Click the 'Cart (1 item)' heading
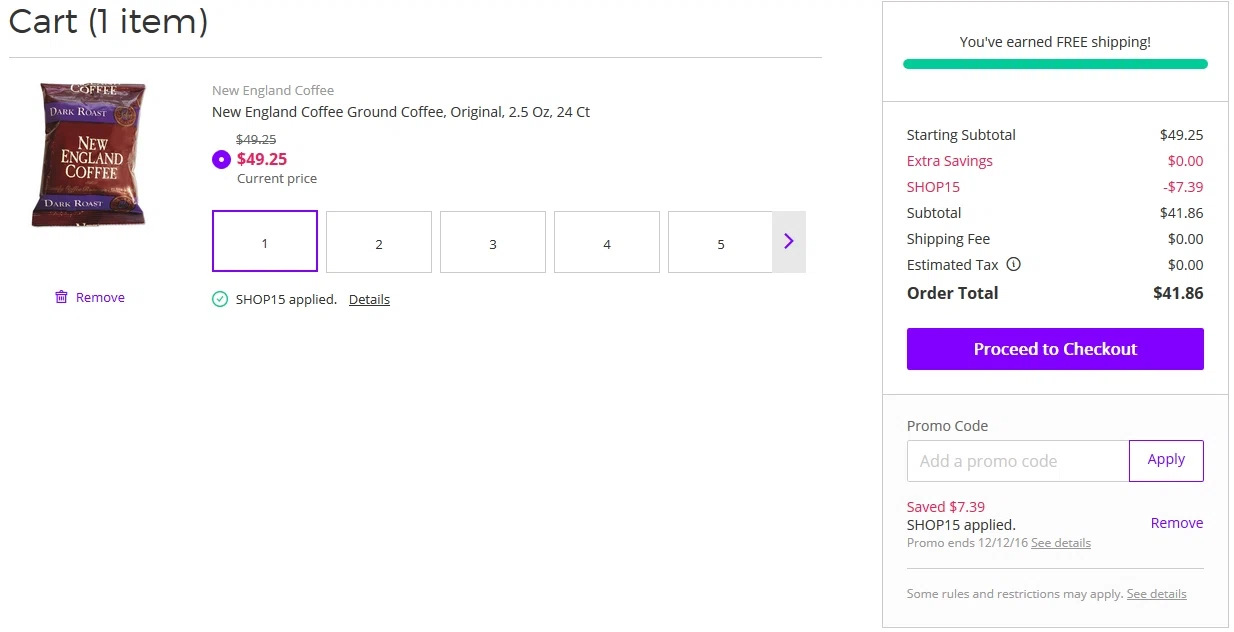 click(x=108, y=22)
